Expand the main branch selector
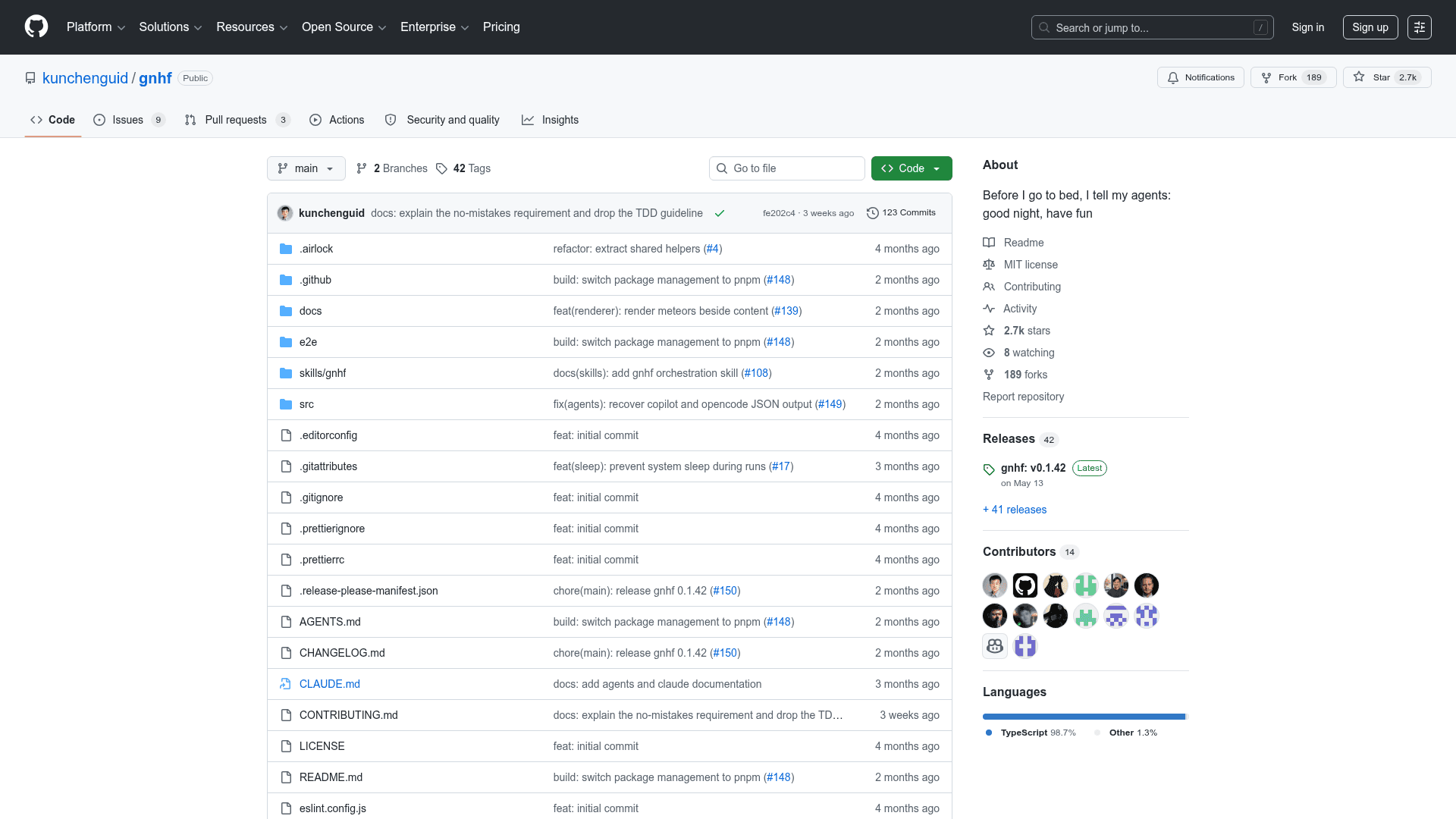The image size is (1456, 819). click(306, 168)
